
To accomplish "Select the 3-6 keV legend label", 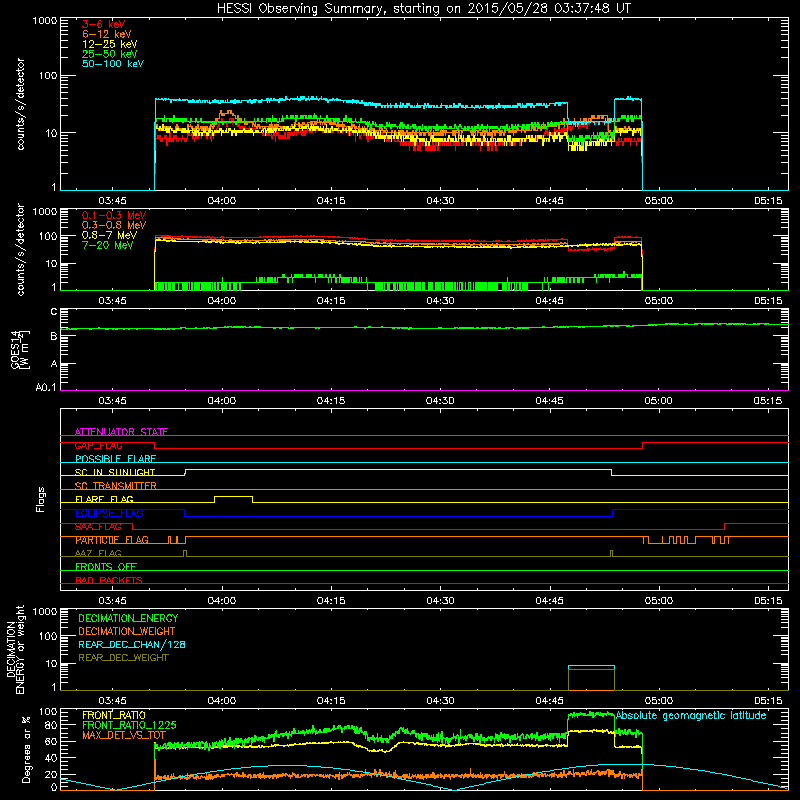I will pos(104,24).
